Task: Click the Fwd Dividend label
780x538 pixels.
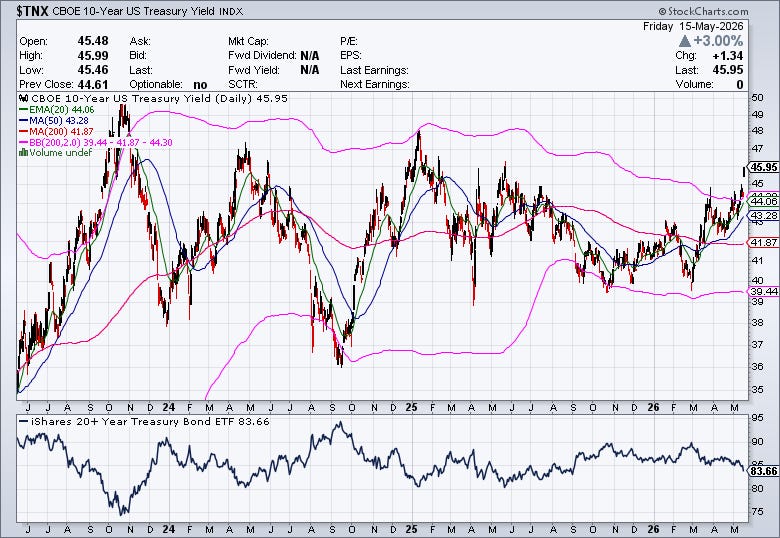Action: [x=262, y=56]
